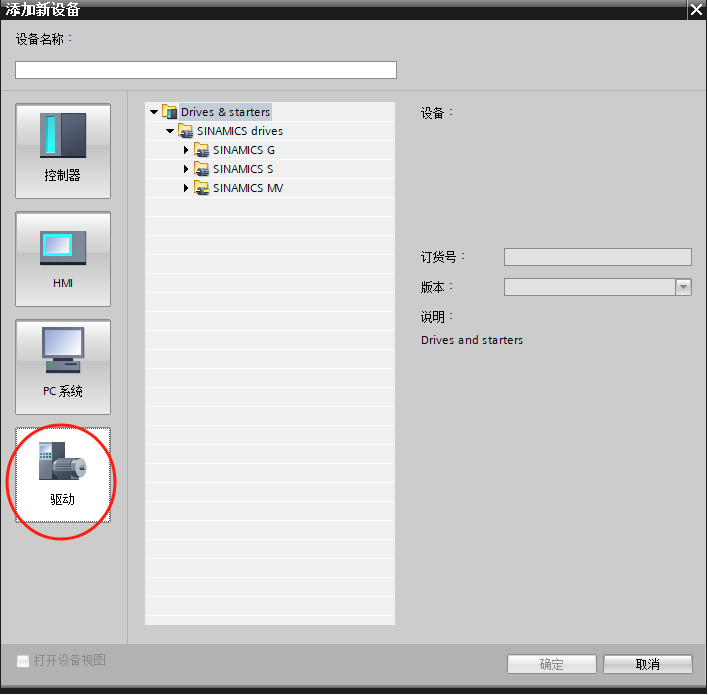Screen dimensions: 708x695
Task: Select the 'SINAMICS MV' tree label
Action: [x=248, y=188]
